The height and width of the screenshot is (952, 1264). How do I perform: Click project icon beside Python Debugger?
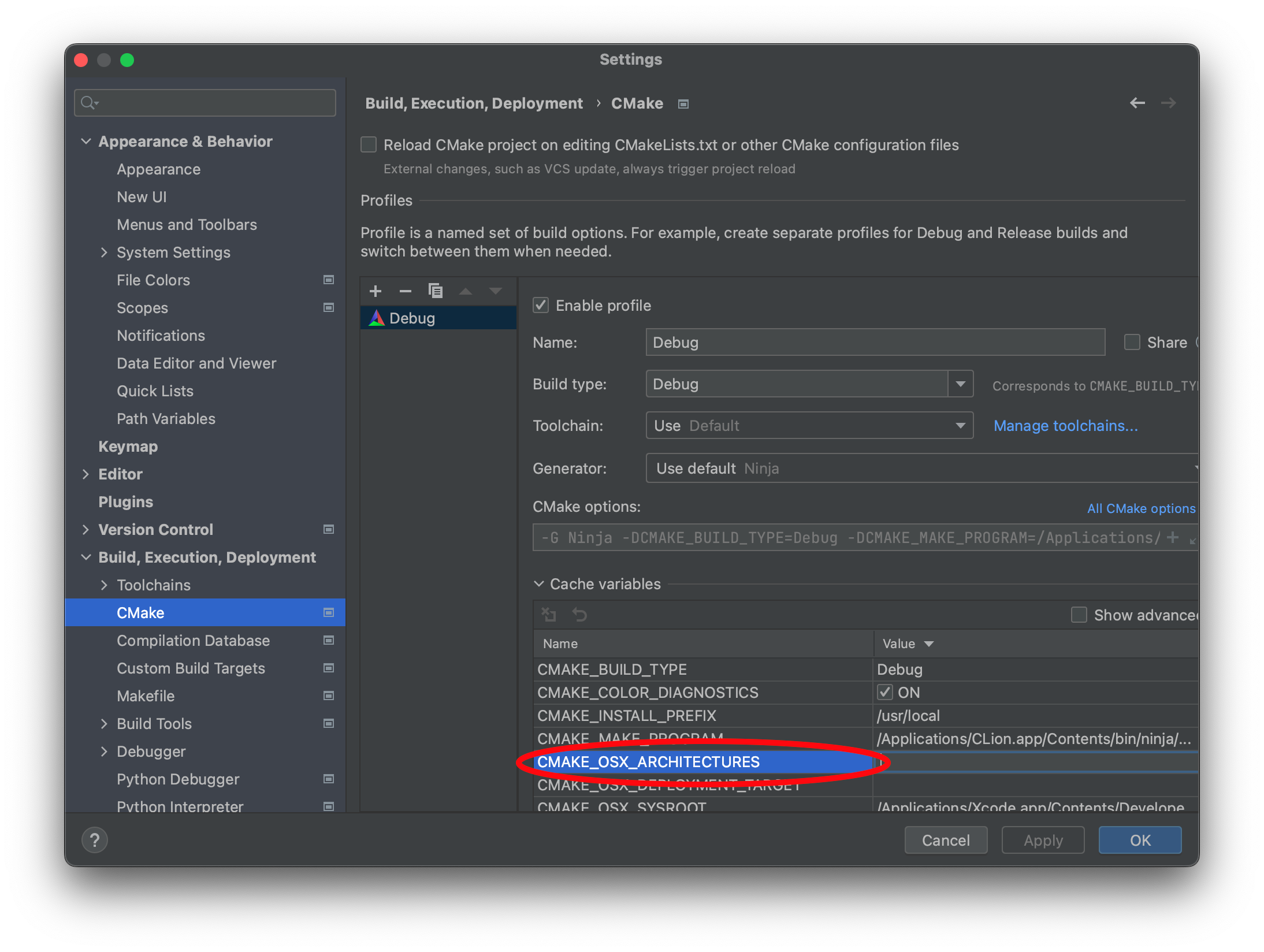329,779
